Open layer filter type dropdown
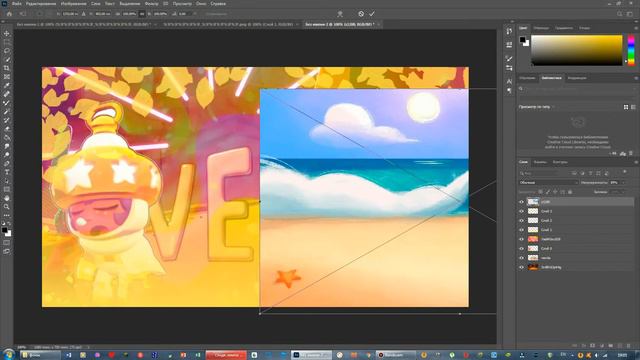 point(541,173)
